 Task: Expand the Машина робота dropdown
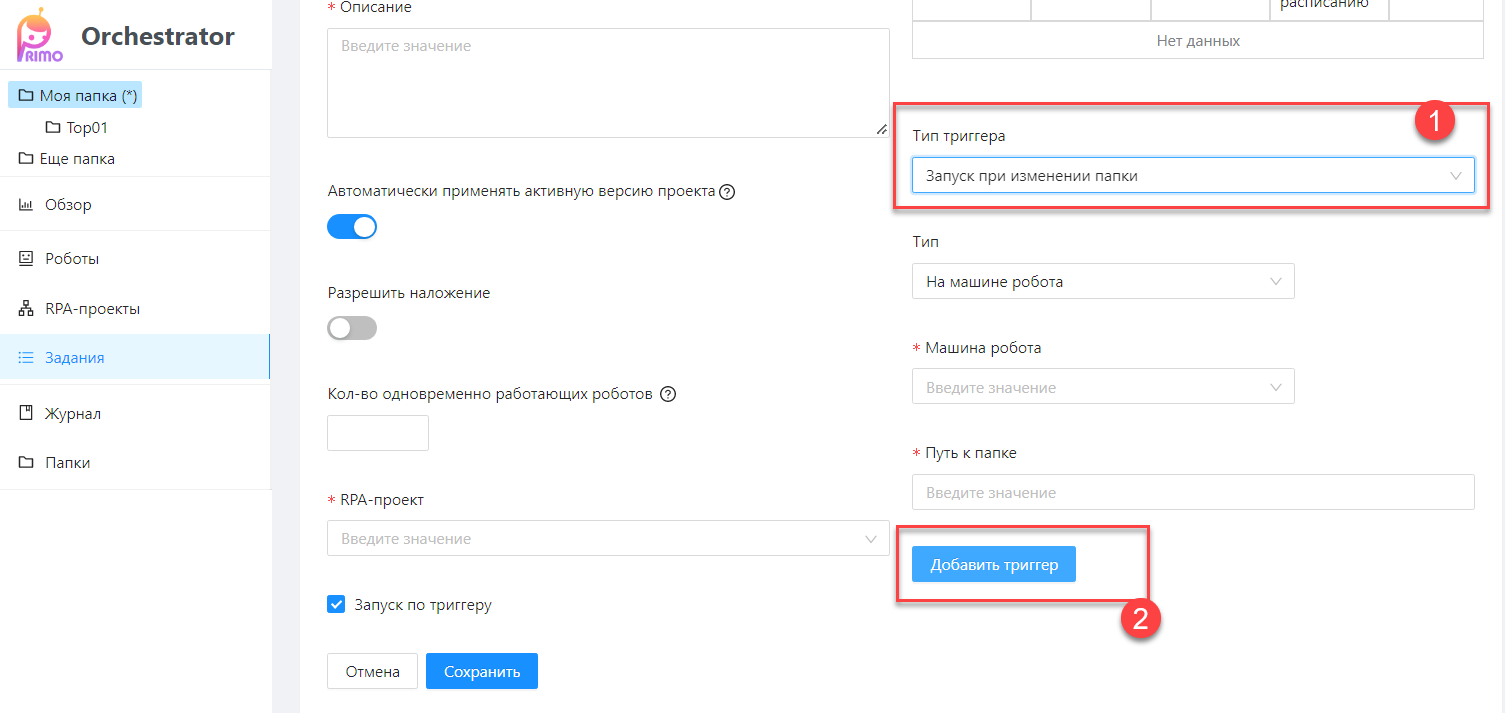pos(1103,387)
